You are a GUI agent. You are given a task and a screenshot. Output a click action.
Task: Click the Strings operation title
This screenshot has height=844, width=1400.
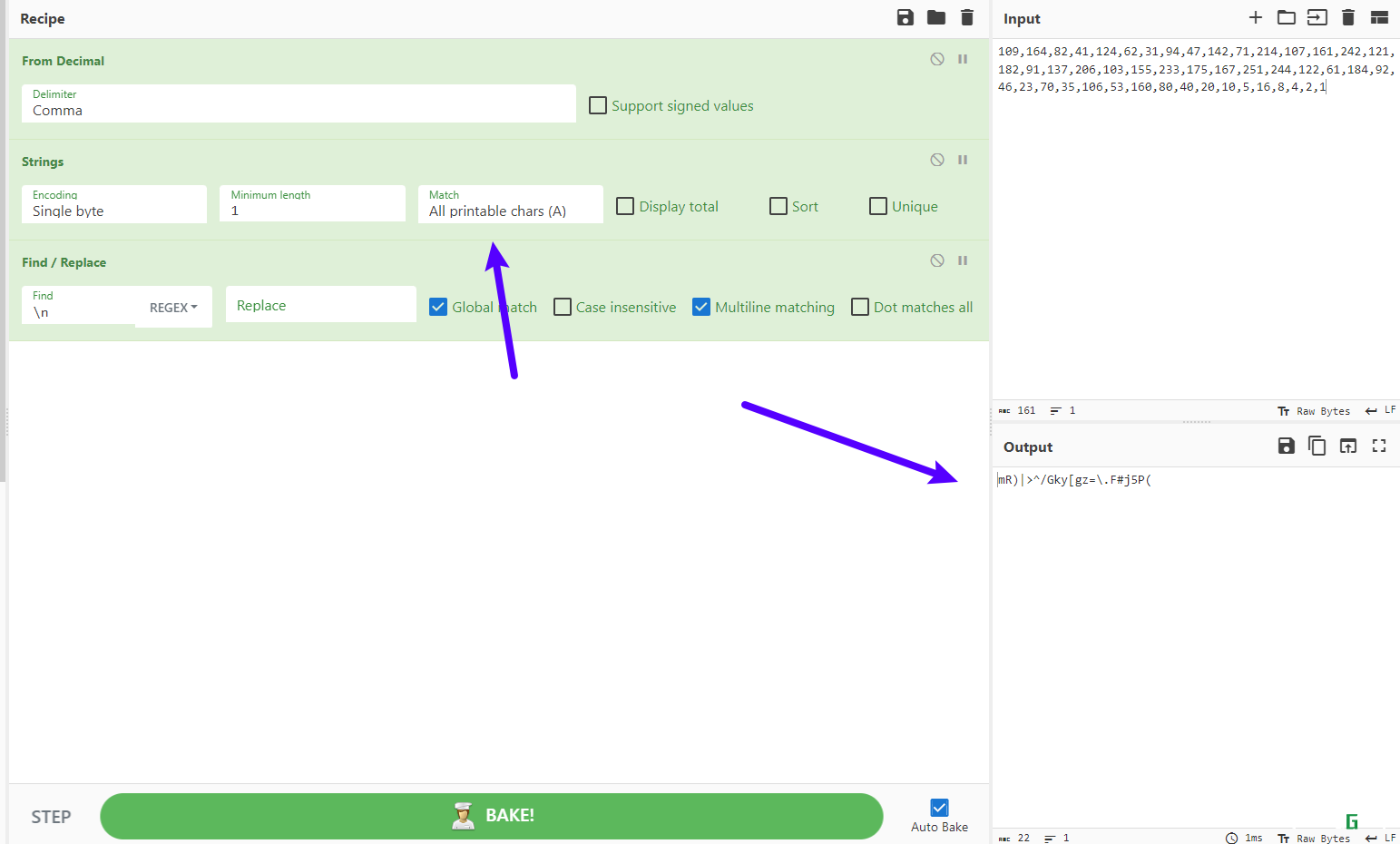tap(43, 162)
